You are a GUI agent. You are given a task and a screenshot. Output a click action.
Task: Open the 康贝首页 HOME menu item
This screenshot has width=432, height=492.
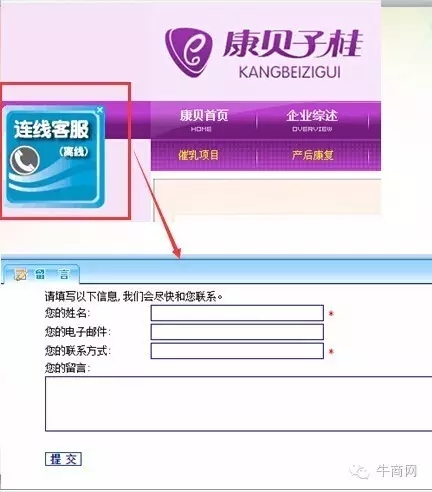click(x=204, y=120)
